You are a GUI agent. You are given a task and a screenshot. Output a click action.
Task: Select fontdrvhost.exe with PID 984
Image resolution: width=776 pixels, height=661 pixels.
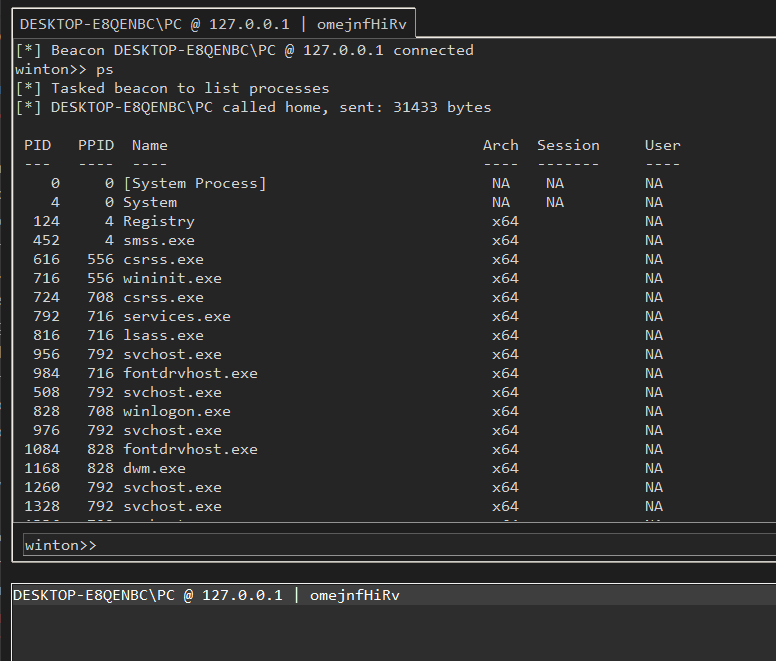tap(191, 373)
